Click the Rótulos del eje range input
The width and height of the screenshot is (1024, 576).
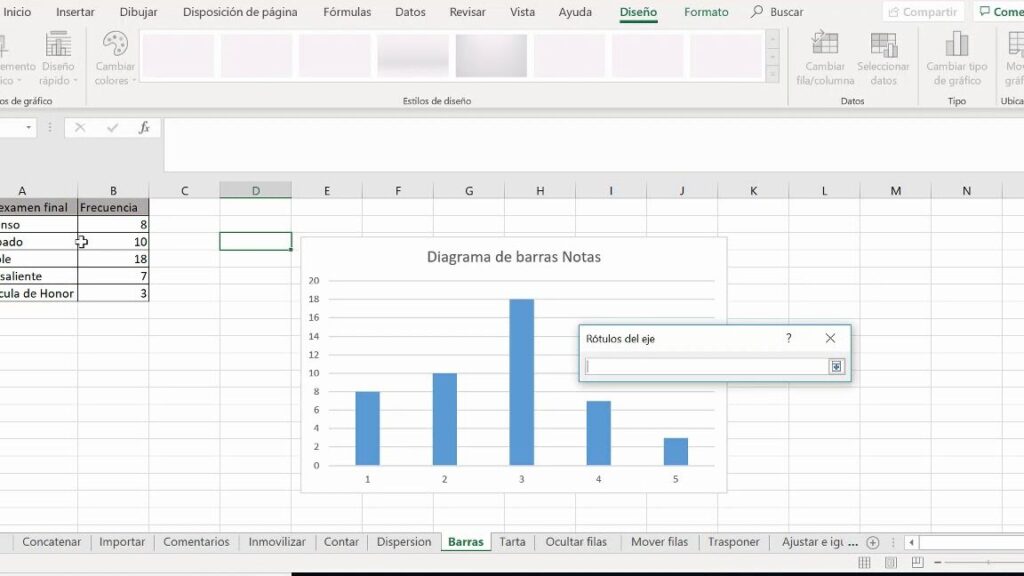point(706,367)
